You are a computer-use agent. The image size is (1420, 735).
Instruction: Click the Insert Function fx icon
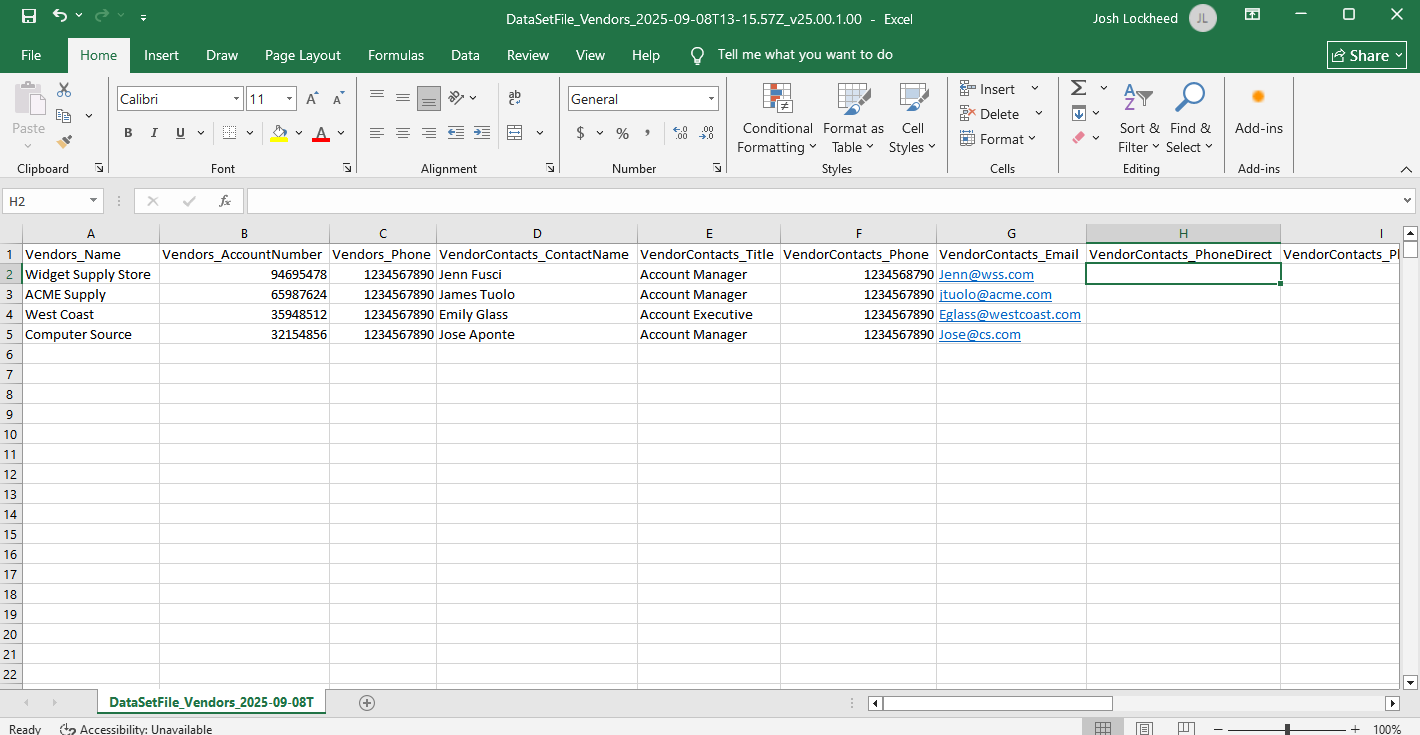point(225,201)
